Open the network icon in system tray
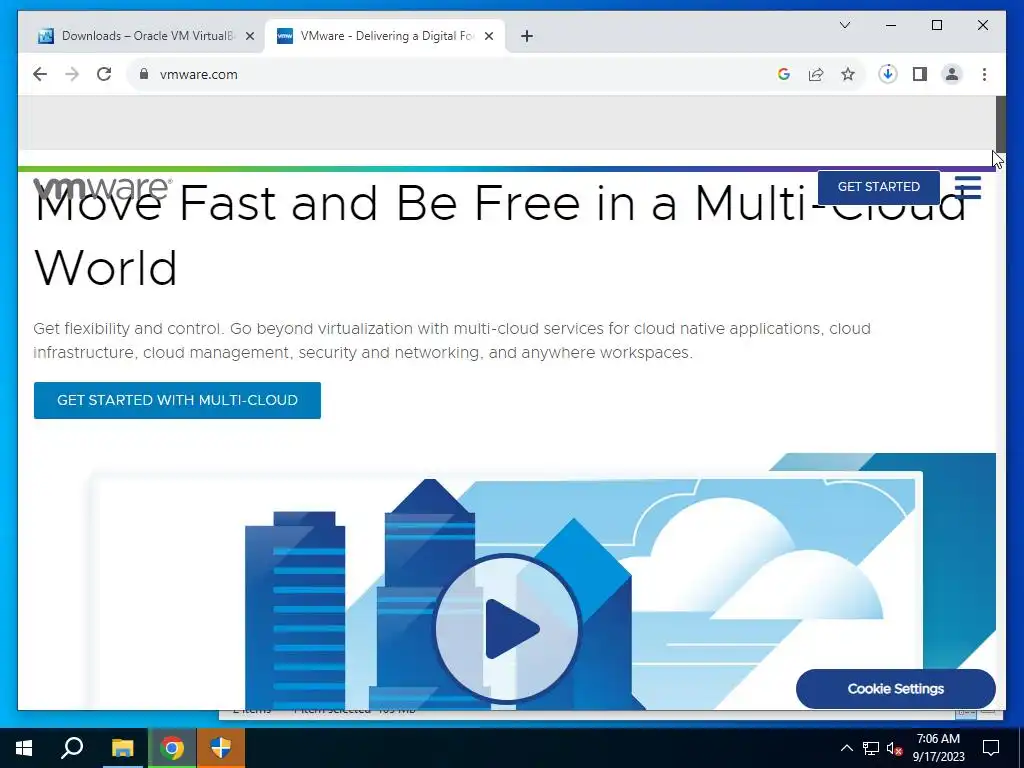 coord(871,748)
